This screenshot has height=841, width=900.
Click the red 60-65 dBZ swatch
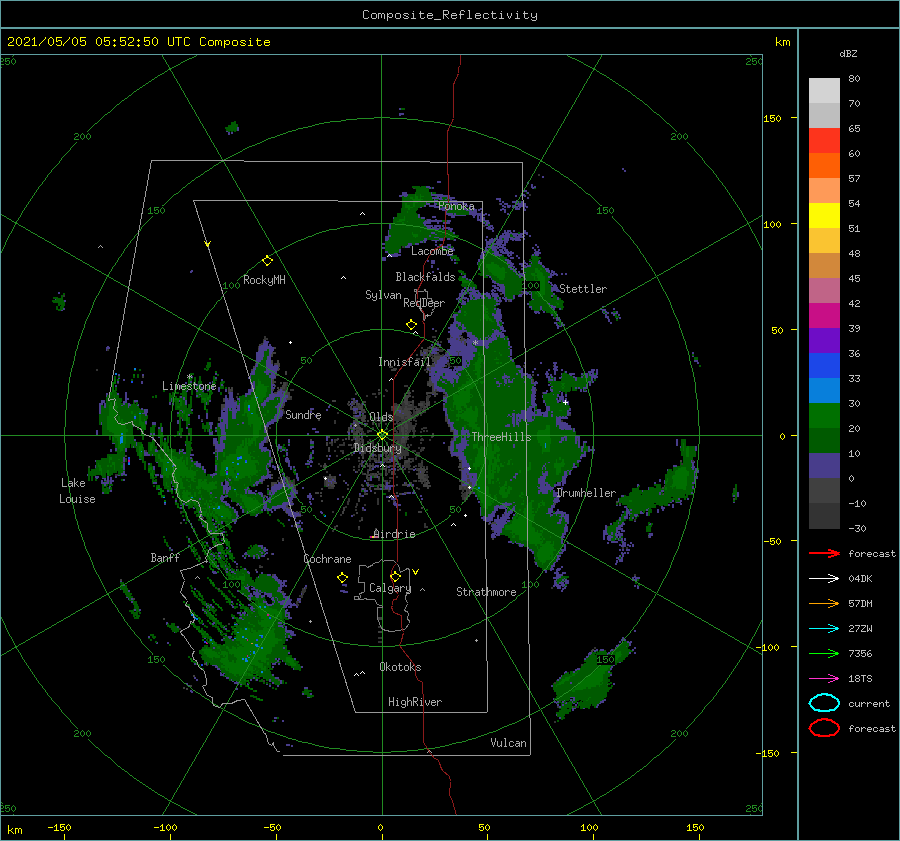tap(824, 140)
